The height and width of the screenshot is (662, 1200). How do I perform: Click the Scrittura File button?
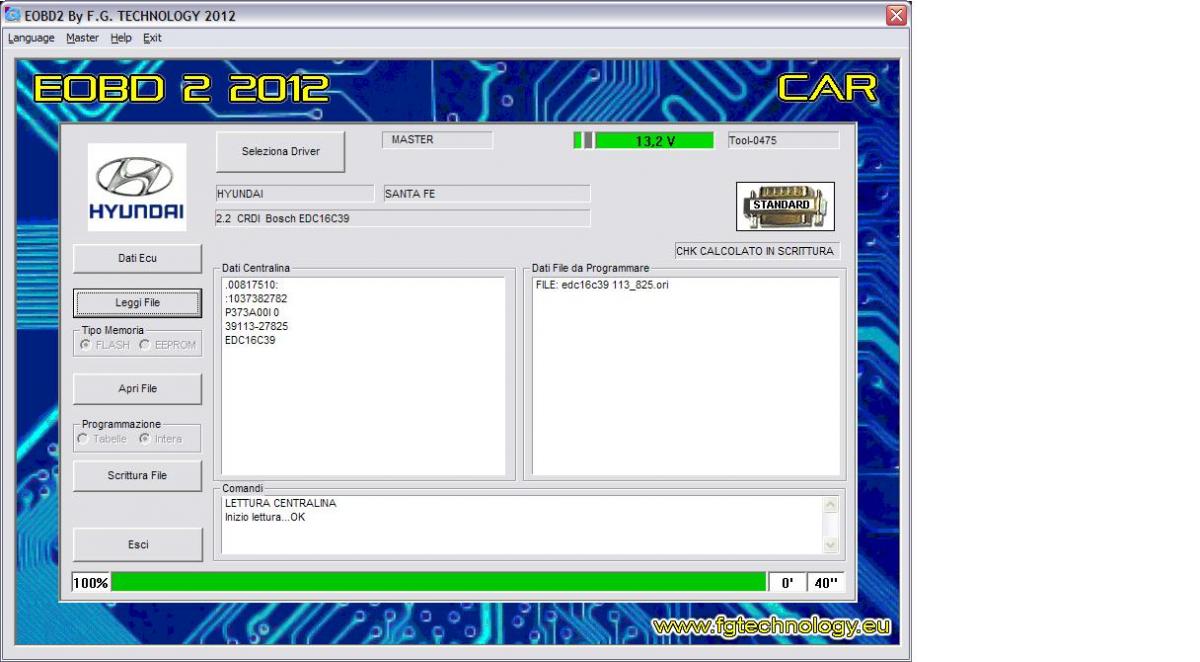[138, 476]
